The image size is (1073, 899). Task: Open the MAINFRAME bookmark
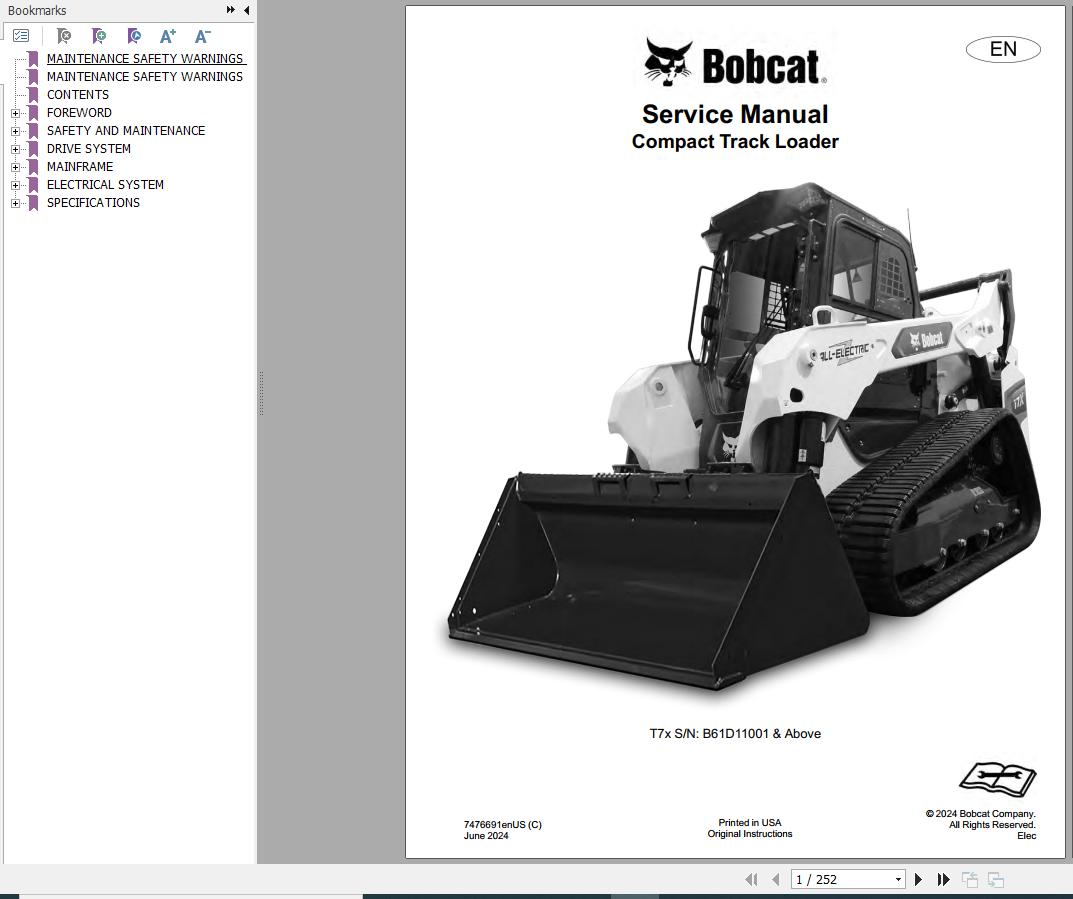pos(79,167)
